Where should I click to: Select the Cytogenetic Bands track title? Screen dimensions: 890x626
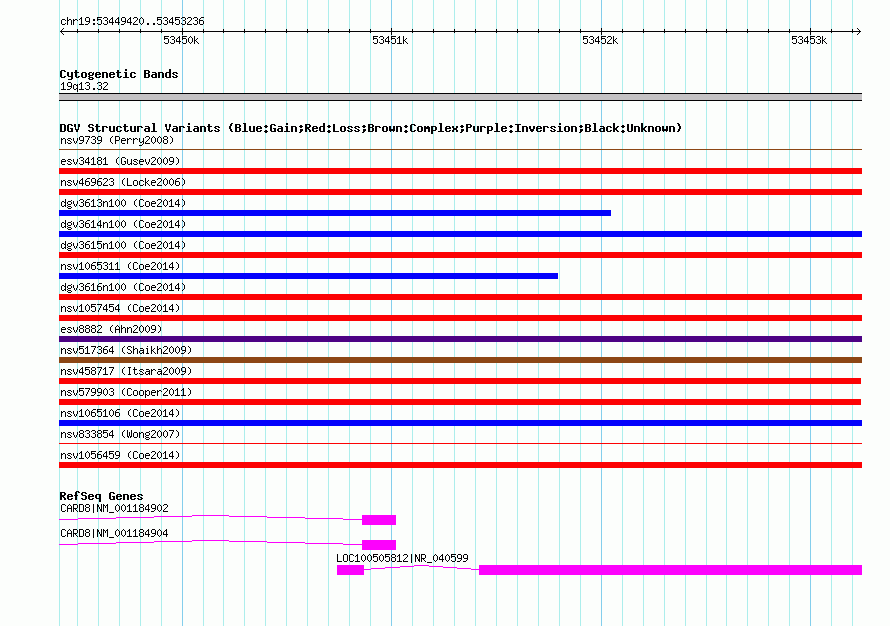click(x=119, y=74)
